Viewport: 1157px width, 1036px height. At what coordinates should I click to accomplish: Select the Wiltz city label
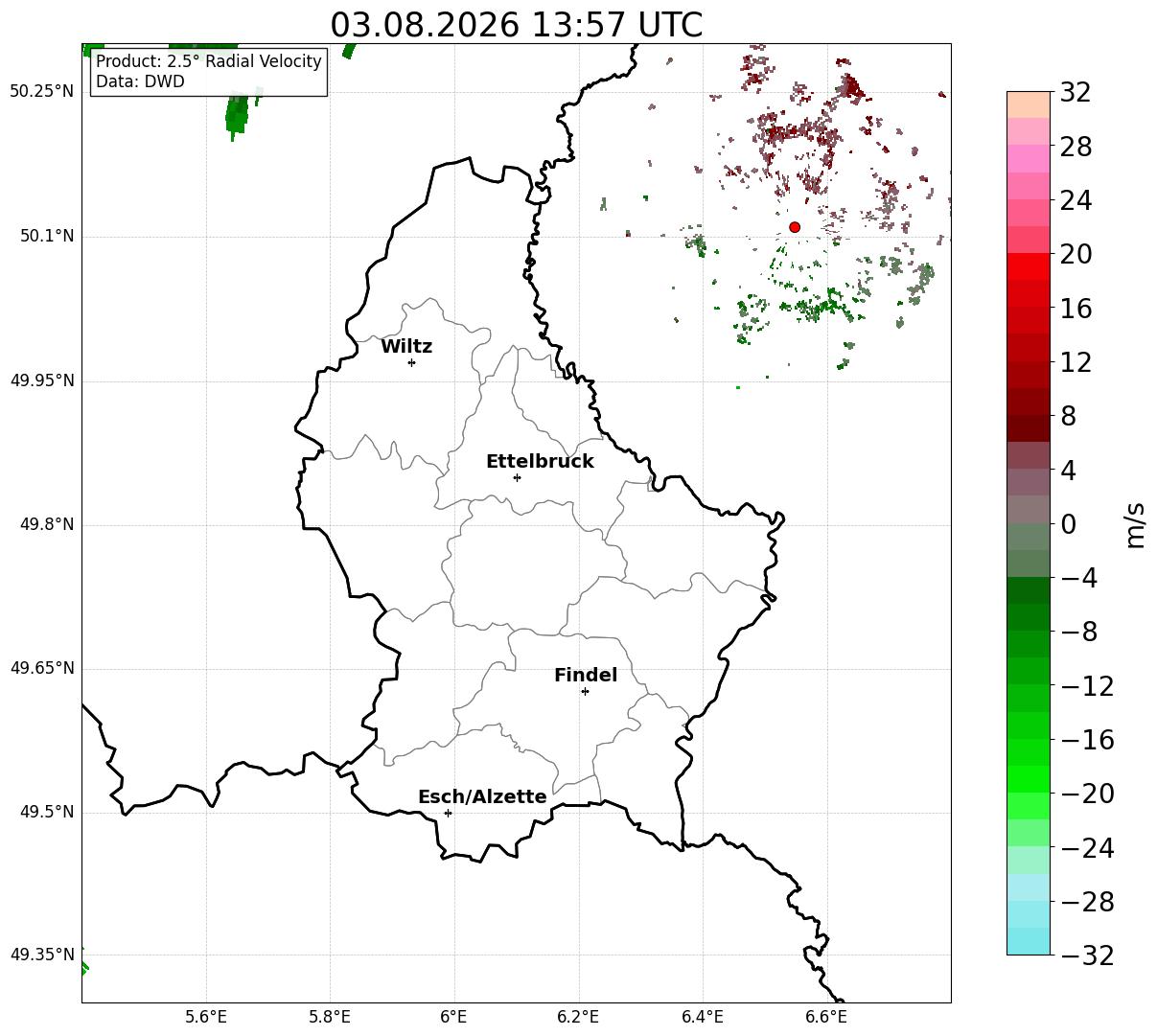point(406,347)
